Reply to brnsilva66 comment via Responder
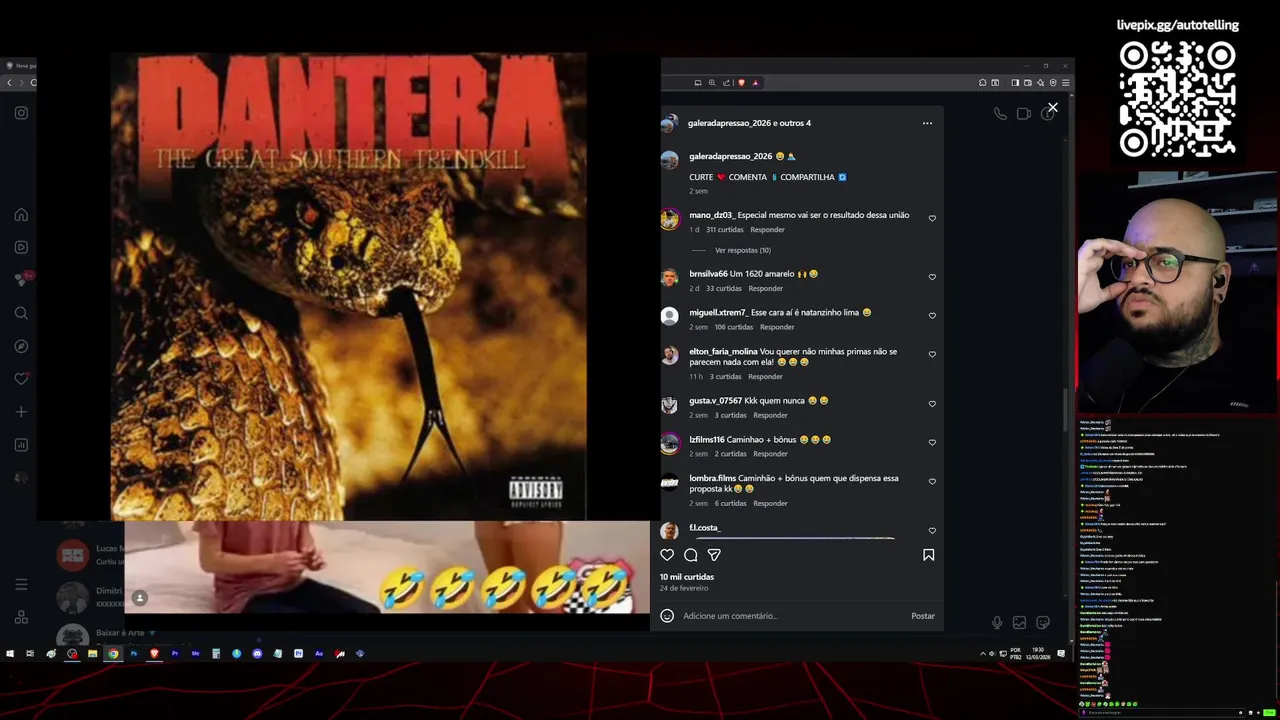This screenshot has height=720, width=1280. (x=766, y=289)
